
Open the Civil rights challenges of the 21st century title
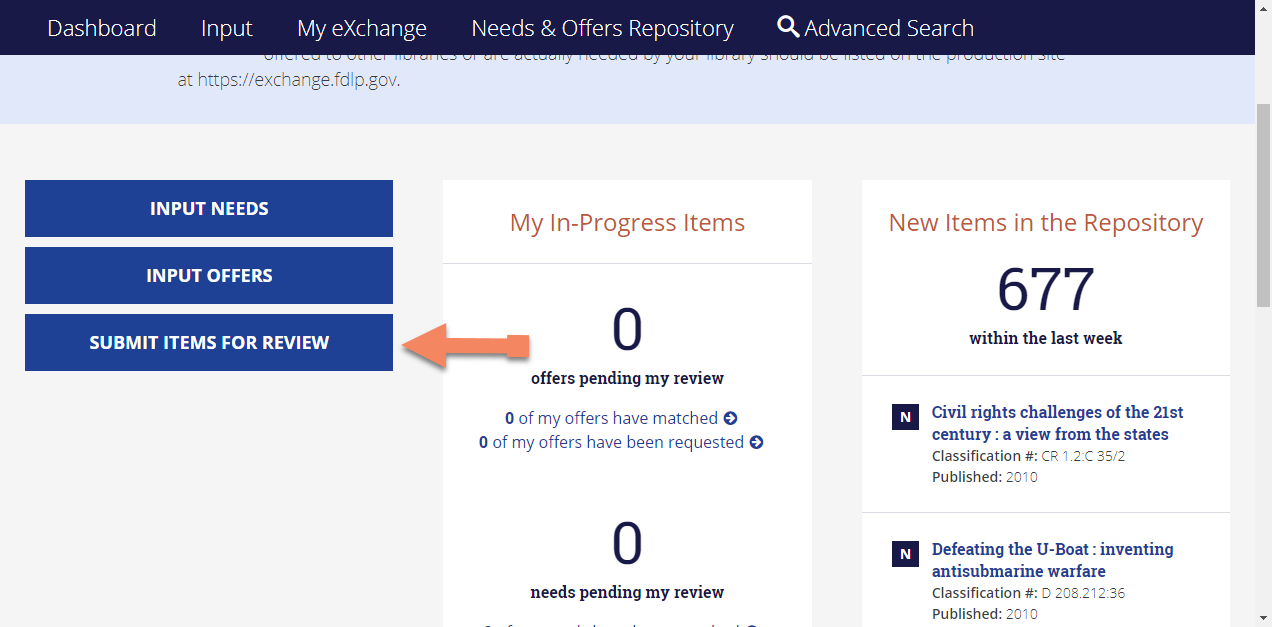pyautogui.click(x=1058, y=423)
